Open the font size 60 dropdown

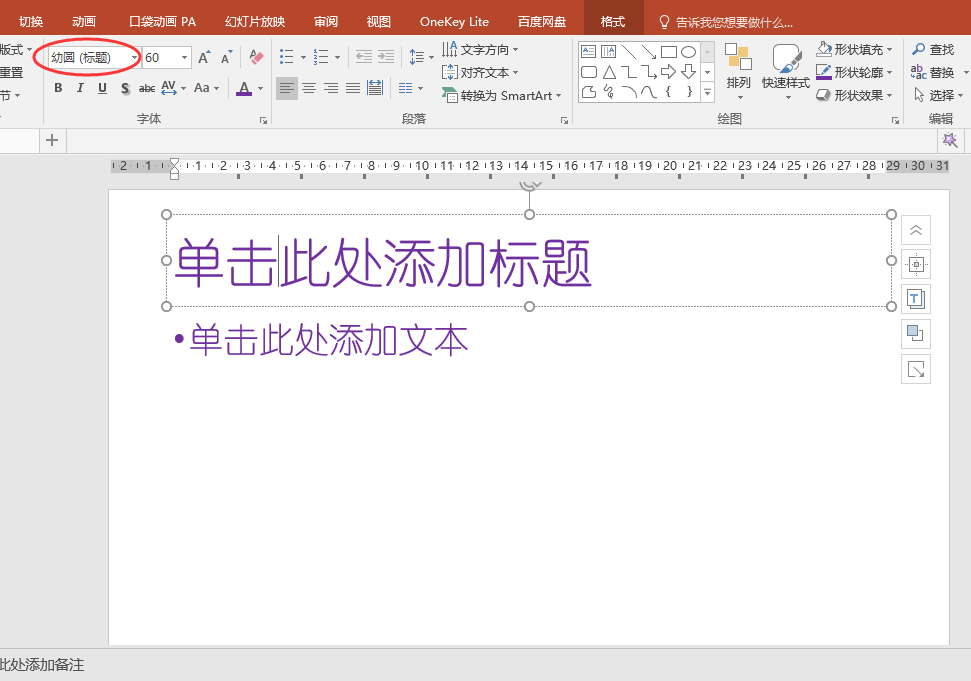point(184,58)
